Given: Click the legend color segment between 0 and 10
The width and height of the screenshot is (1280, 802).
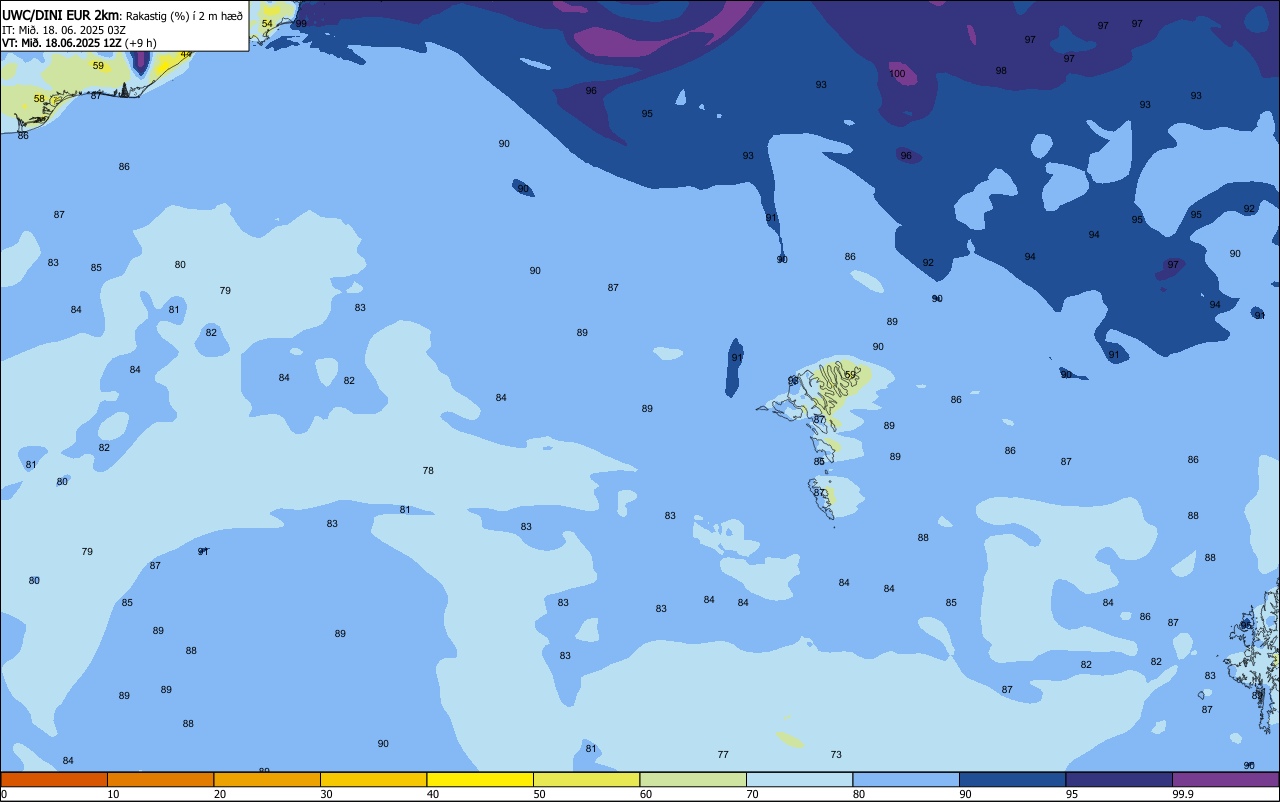Looking at the screenshot, I should [54, 779].
